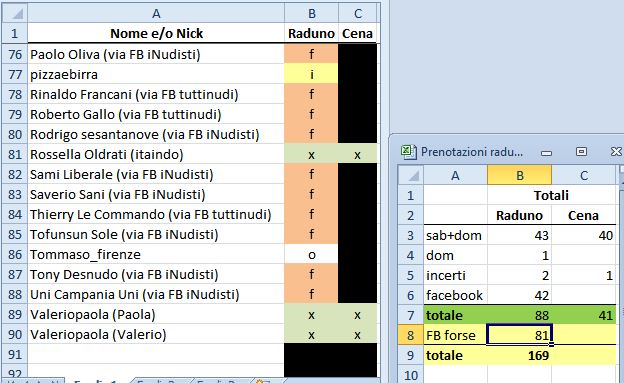The image size is (624, 383).
Task: Click the Raduno header in left sheet
Action: pyautogui.click(x=311, y=33)
